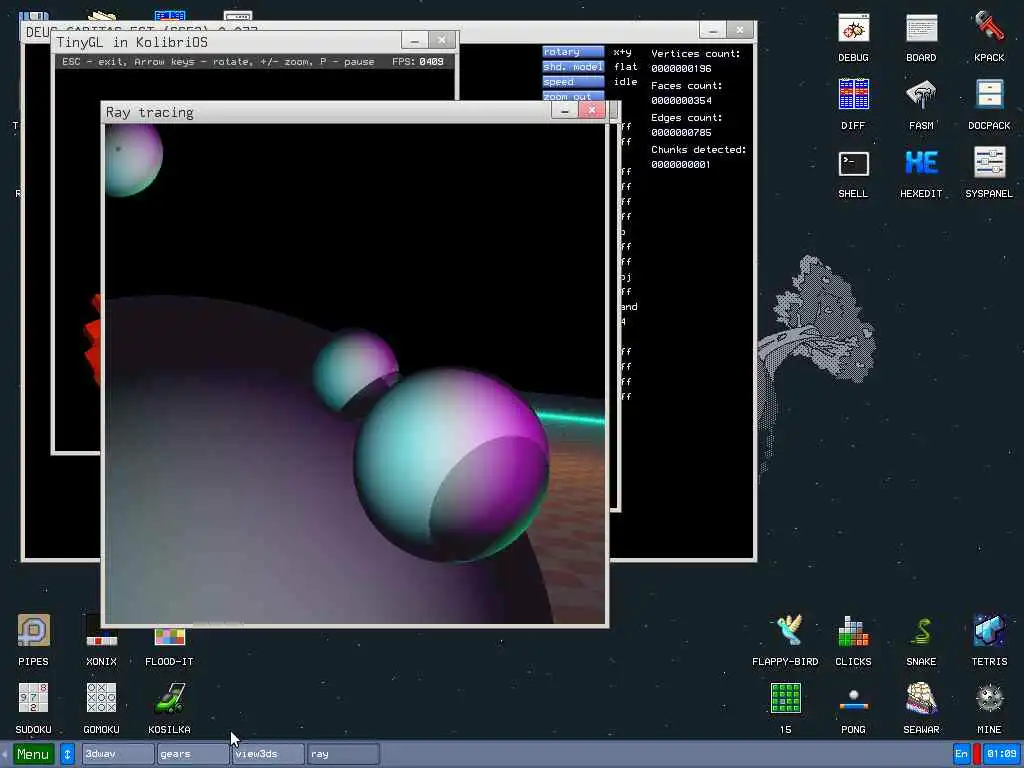
Task: Click the 01:09 taskbar clock
Action: pos(1001,754)
